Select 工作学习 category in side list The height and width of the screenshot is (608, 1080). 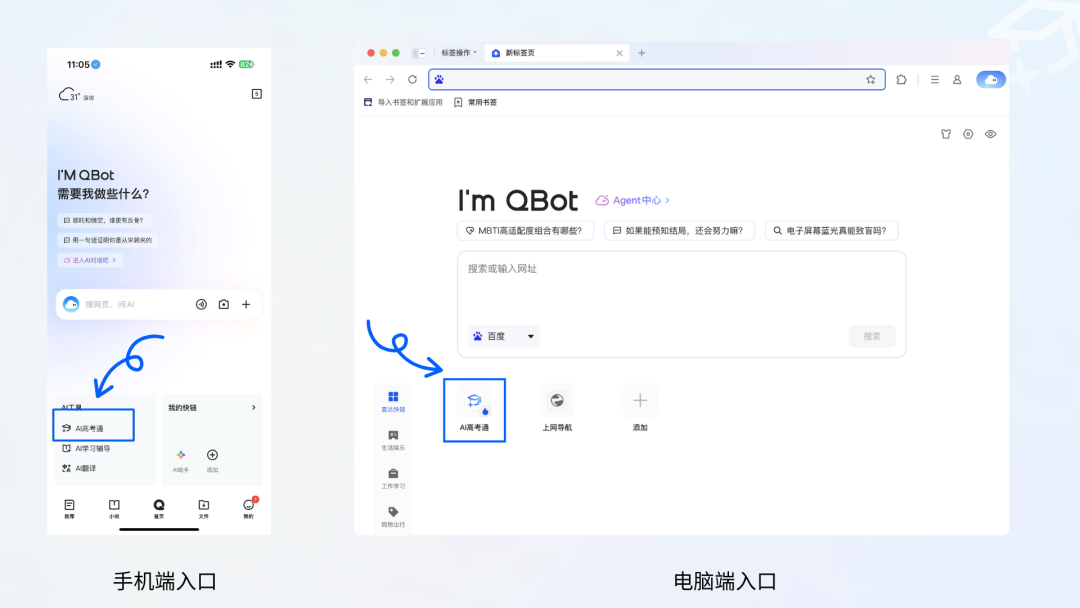(393, 479)
